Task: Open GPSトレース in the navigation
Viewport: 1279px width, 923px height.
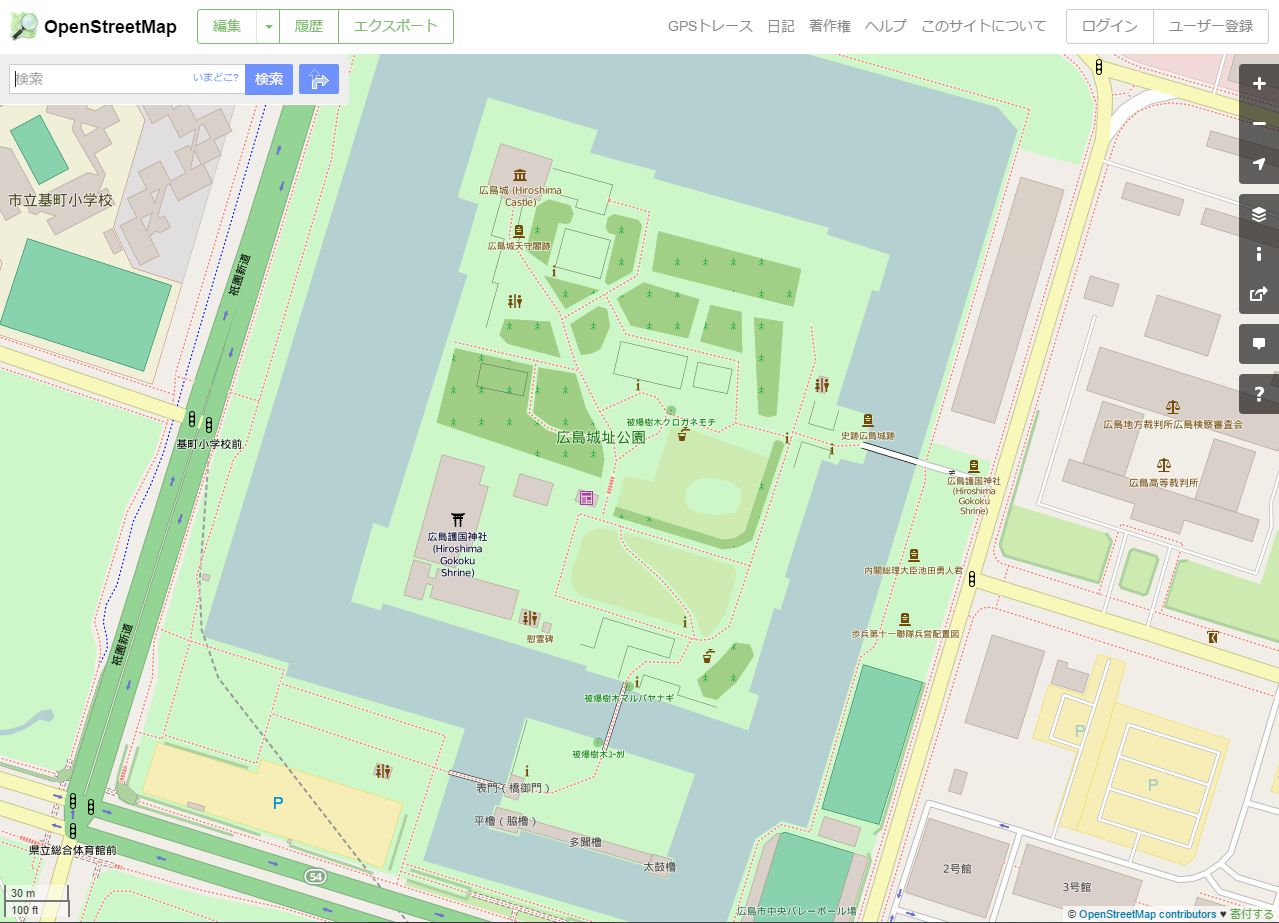Action: pyautogui.click(x=710, y=26)
